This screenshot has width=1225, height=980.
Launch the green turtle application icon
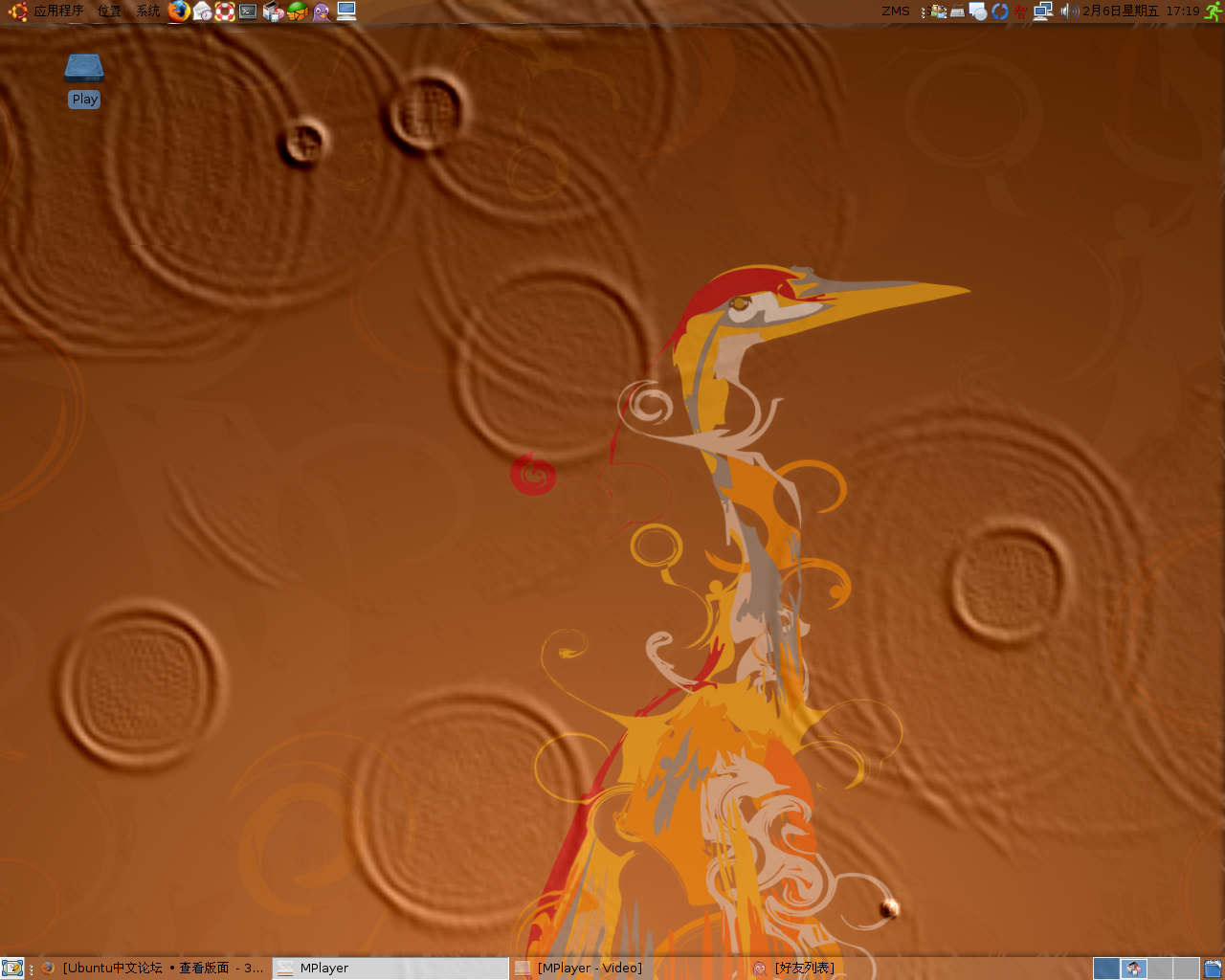coord(298,11)
